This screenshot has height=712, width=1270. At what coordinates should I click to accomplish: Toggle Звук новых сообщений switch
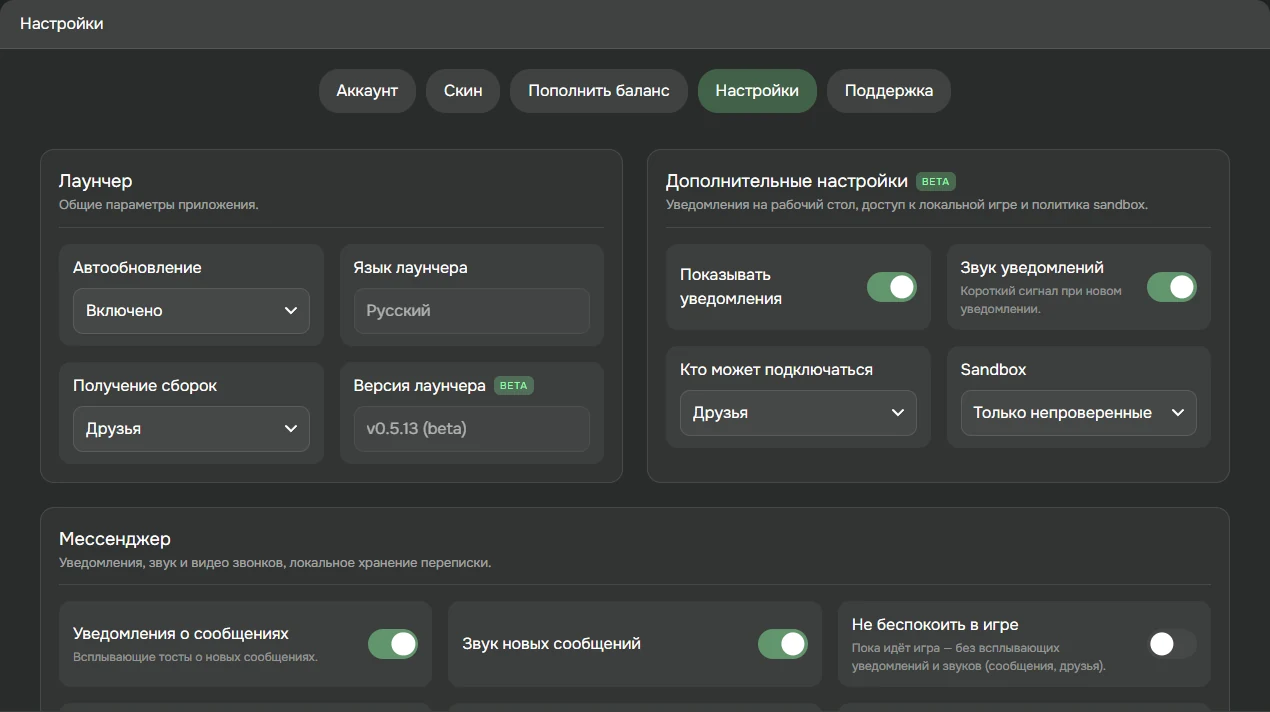point(783,644)
